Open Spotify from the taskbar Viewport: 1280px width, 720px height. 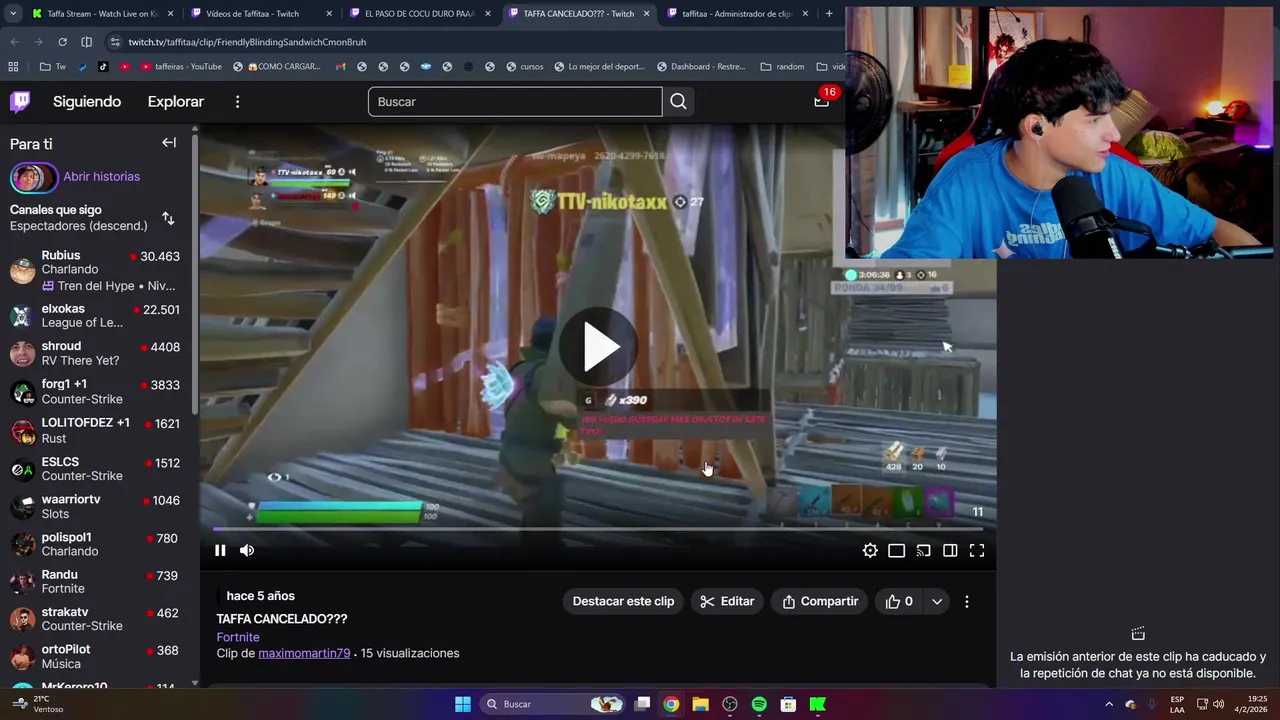click(x=759, y=704)
